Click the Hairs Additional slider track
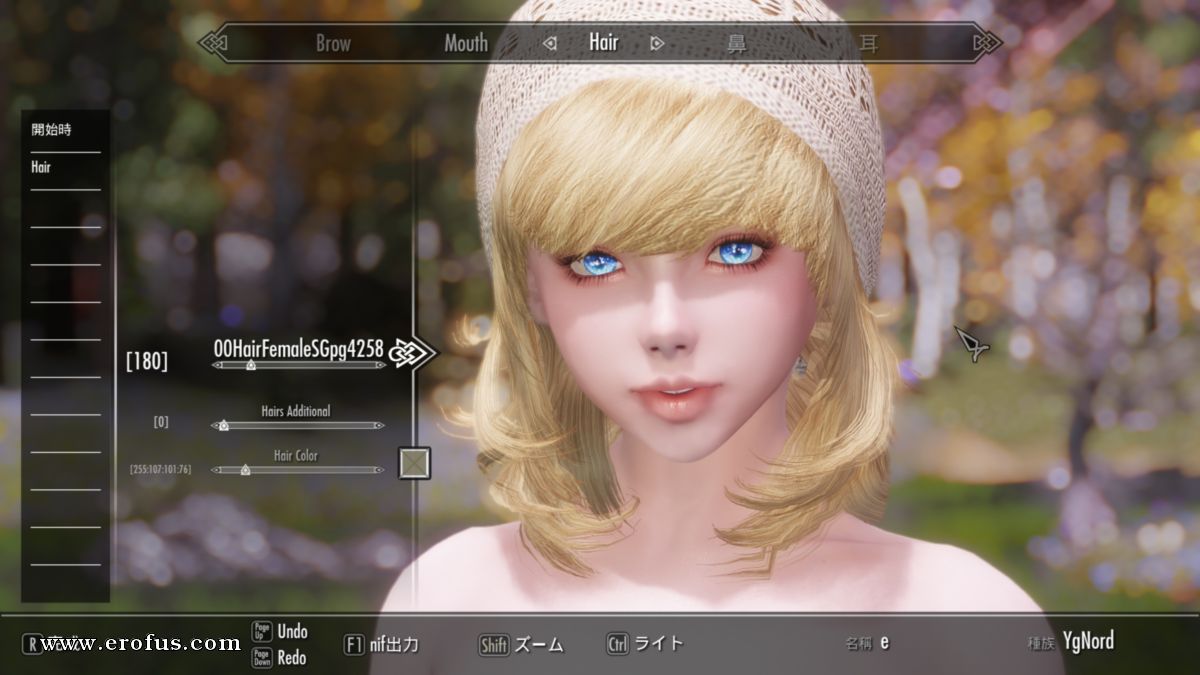Viewport: 1200px width, 675px height. point(298,425)
